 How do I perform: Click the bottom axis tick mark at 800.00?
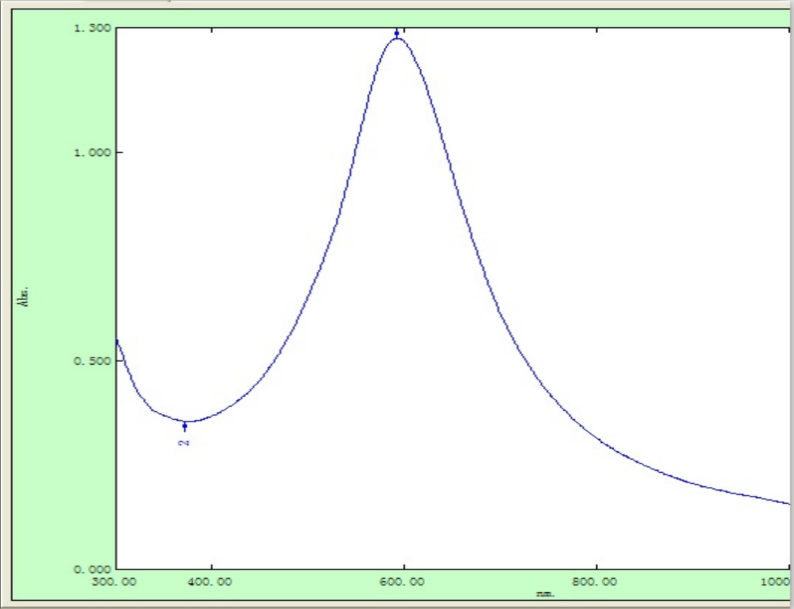[x=596, y=565]
